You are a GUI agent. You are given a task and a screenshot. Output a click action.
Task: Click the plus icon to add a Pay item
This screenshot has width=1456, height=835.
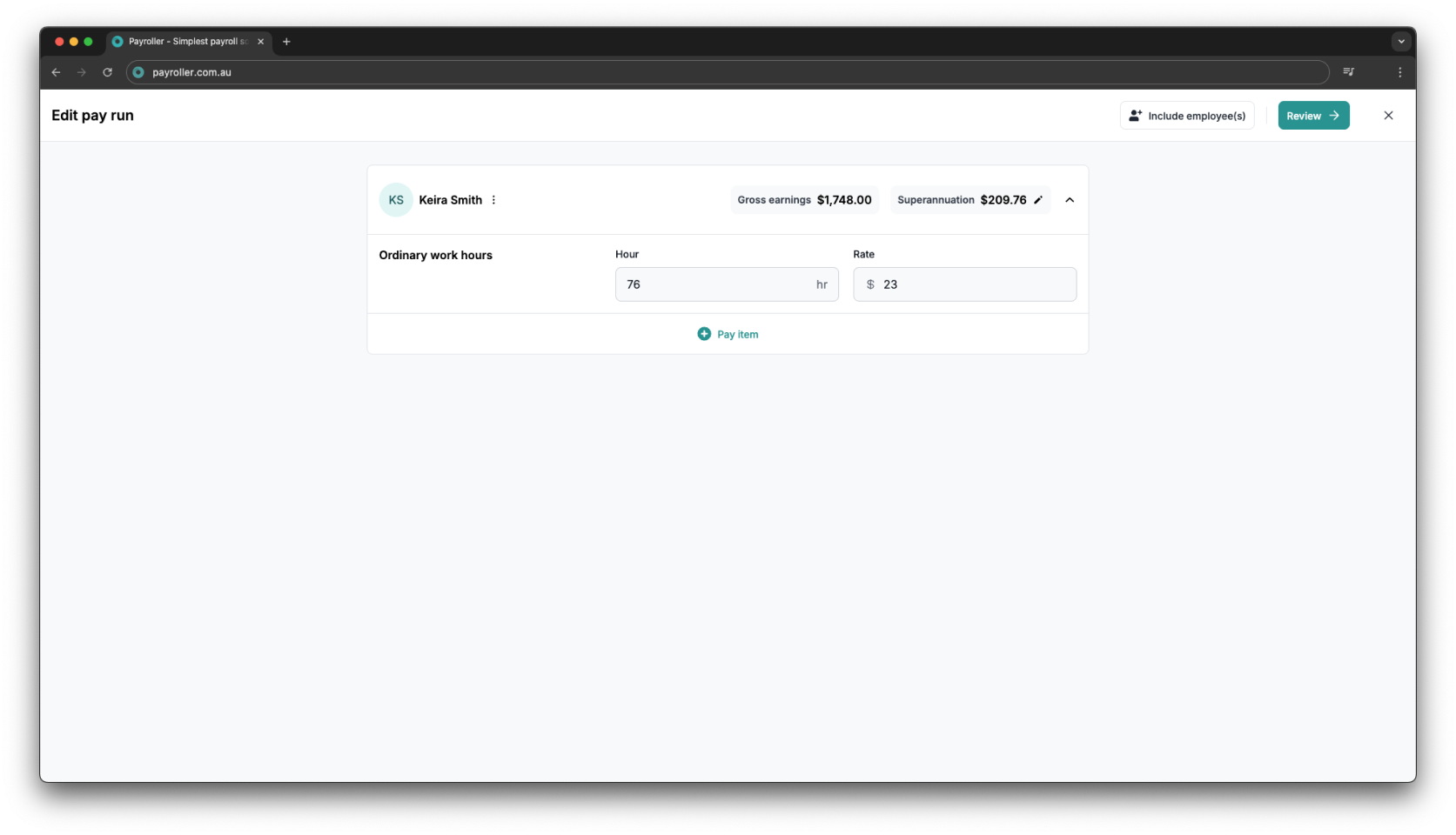pyautogui.click(x=704, y=334)
